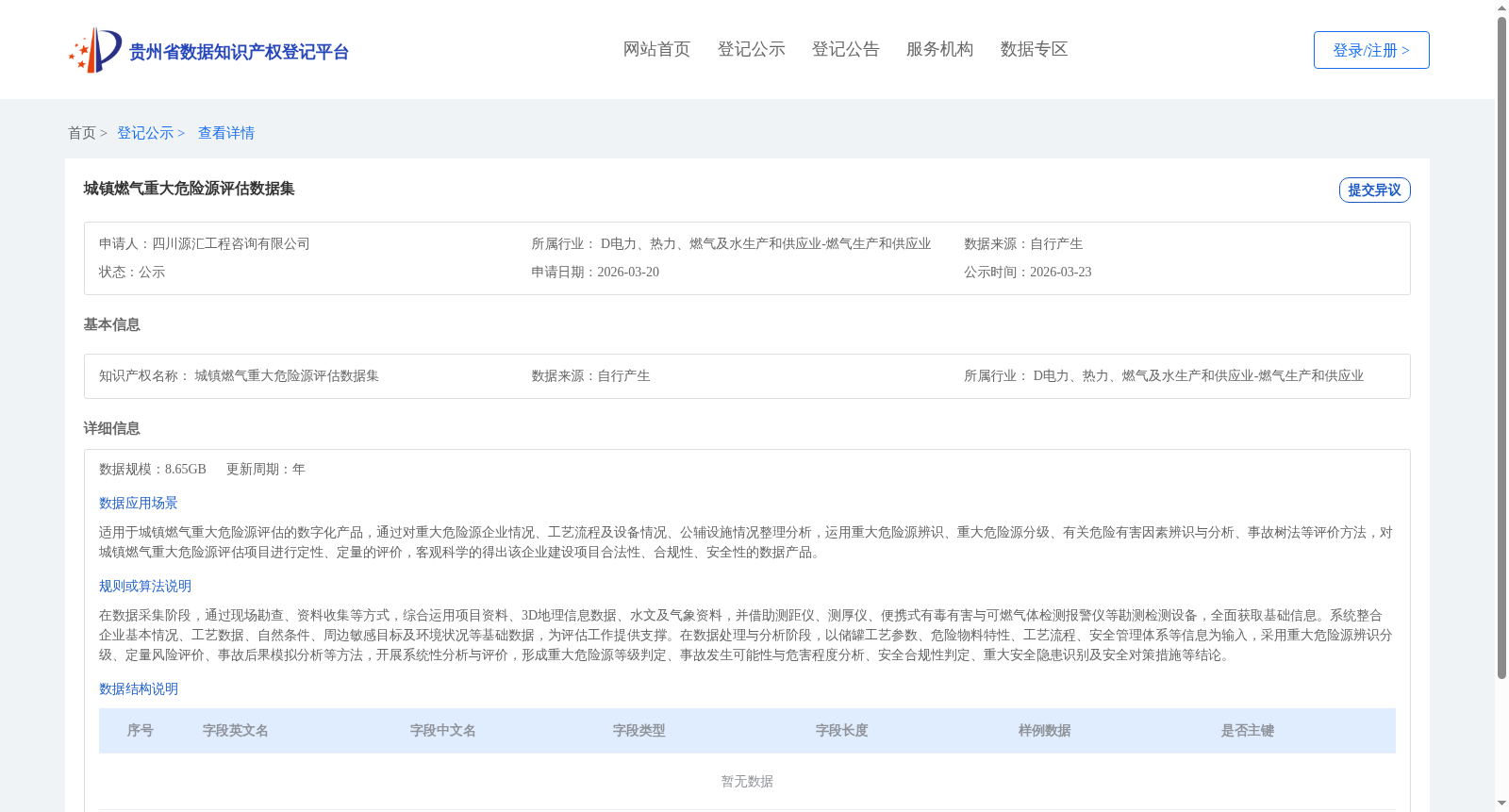Click 数据规模：8.65GB text
The width and height of the screenshot is (1509, 812).
pyautogui.click(x=153, y=469)
